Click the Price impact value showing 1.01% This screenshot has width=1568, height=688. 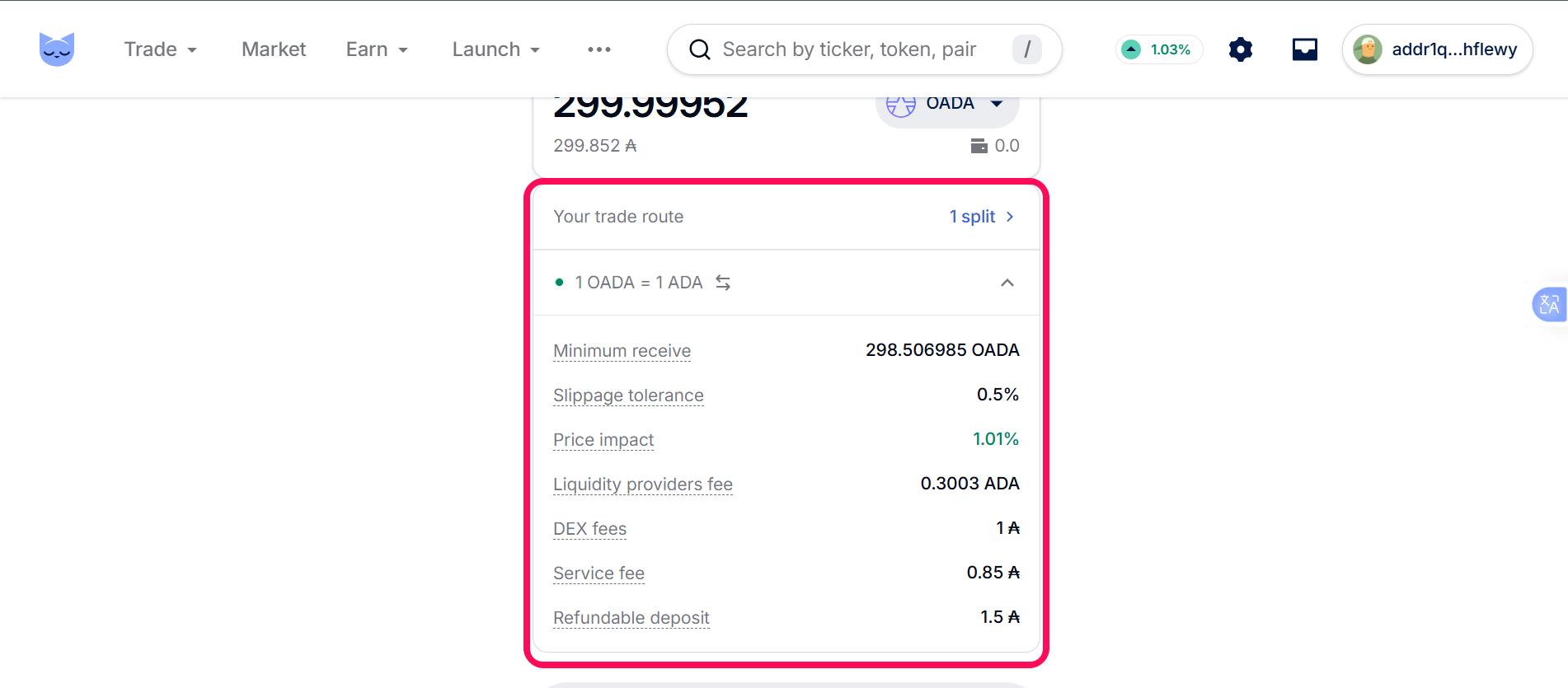[x=996, y=439]
